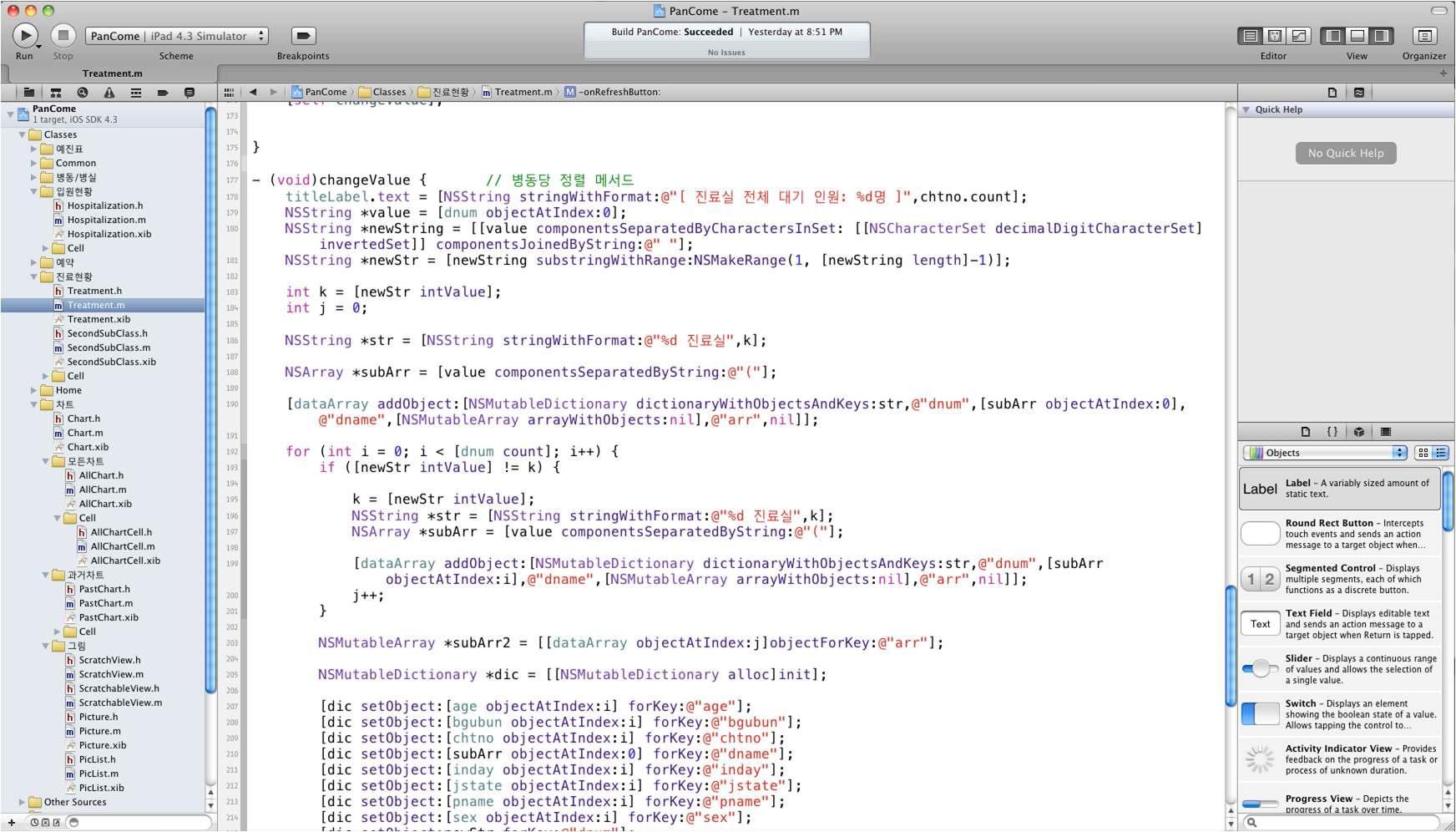Select the Switch object in library
The width and height of the screenshot is (1456, 832).
1339,714
